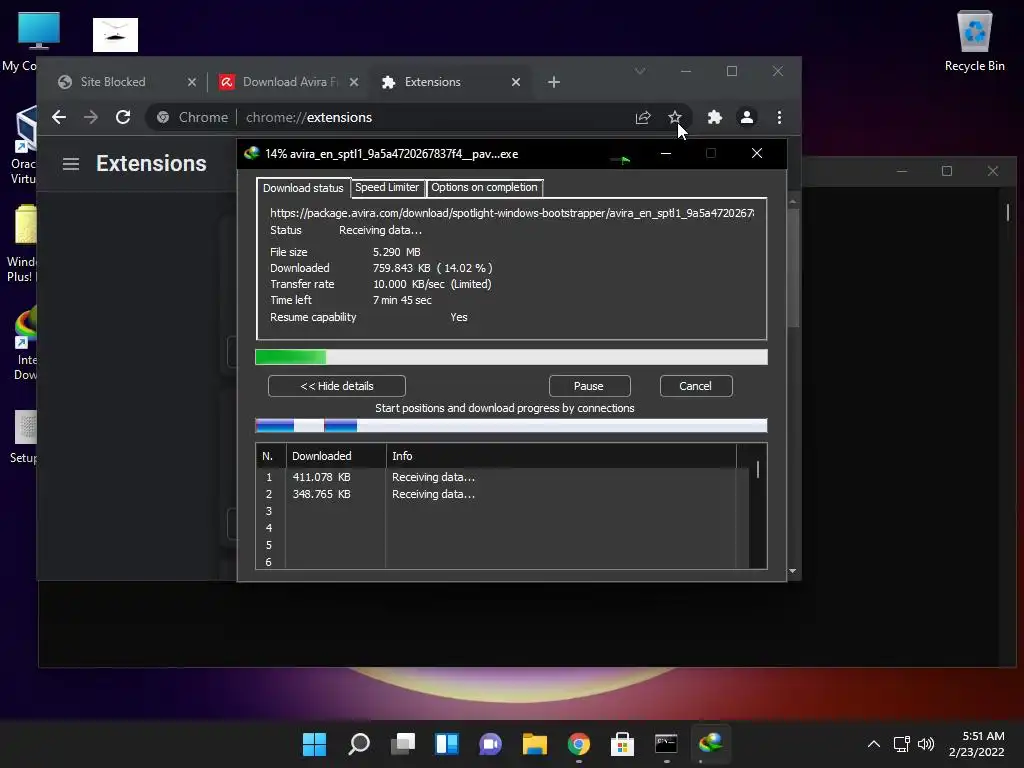Reload the Chrome page
This screenshot has height=768, width=1024.
pos(123,118)
